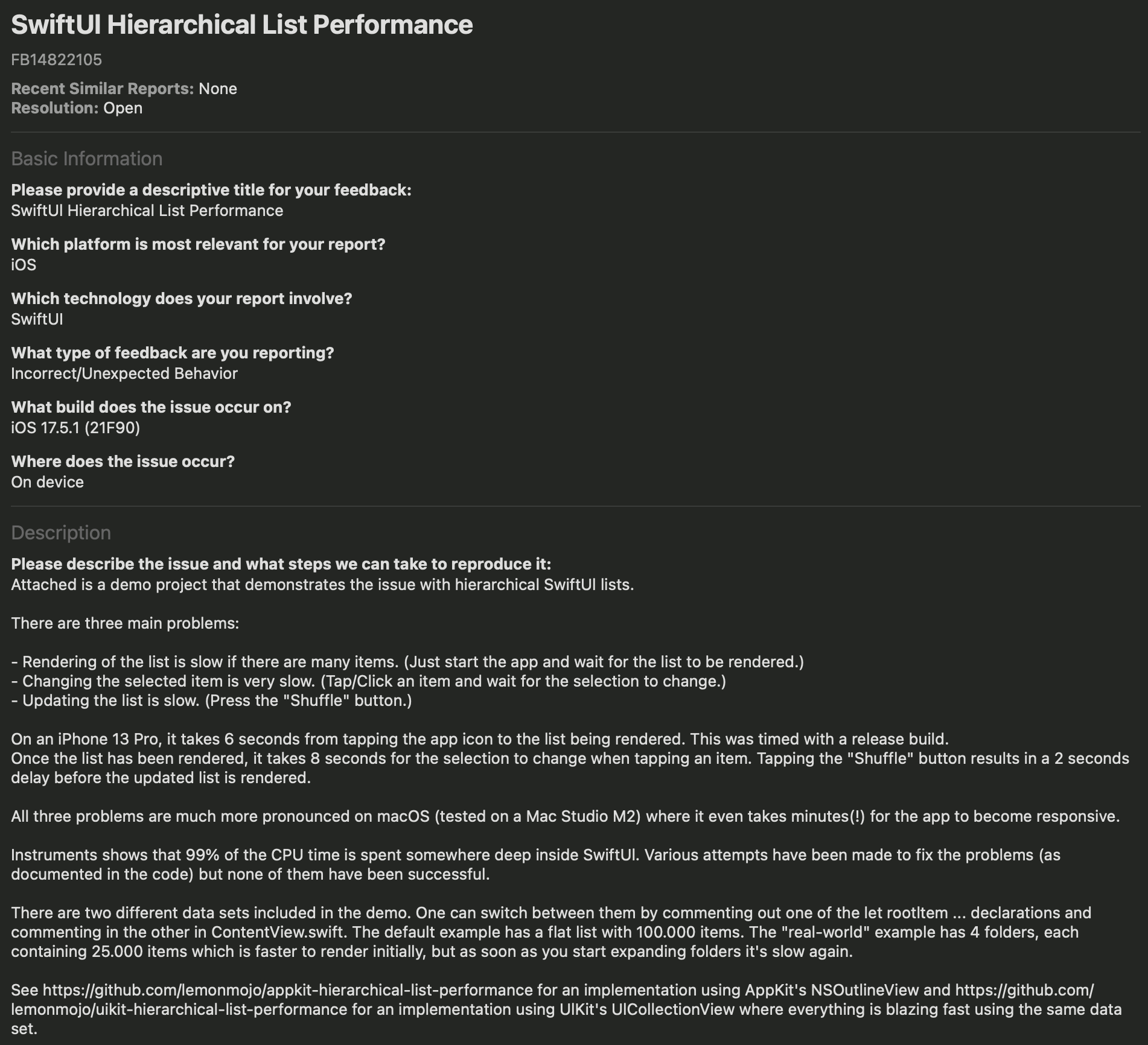Click the iOS platform answer

24,265
